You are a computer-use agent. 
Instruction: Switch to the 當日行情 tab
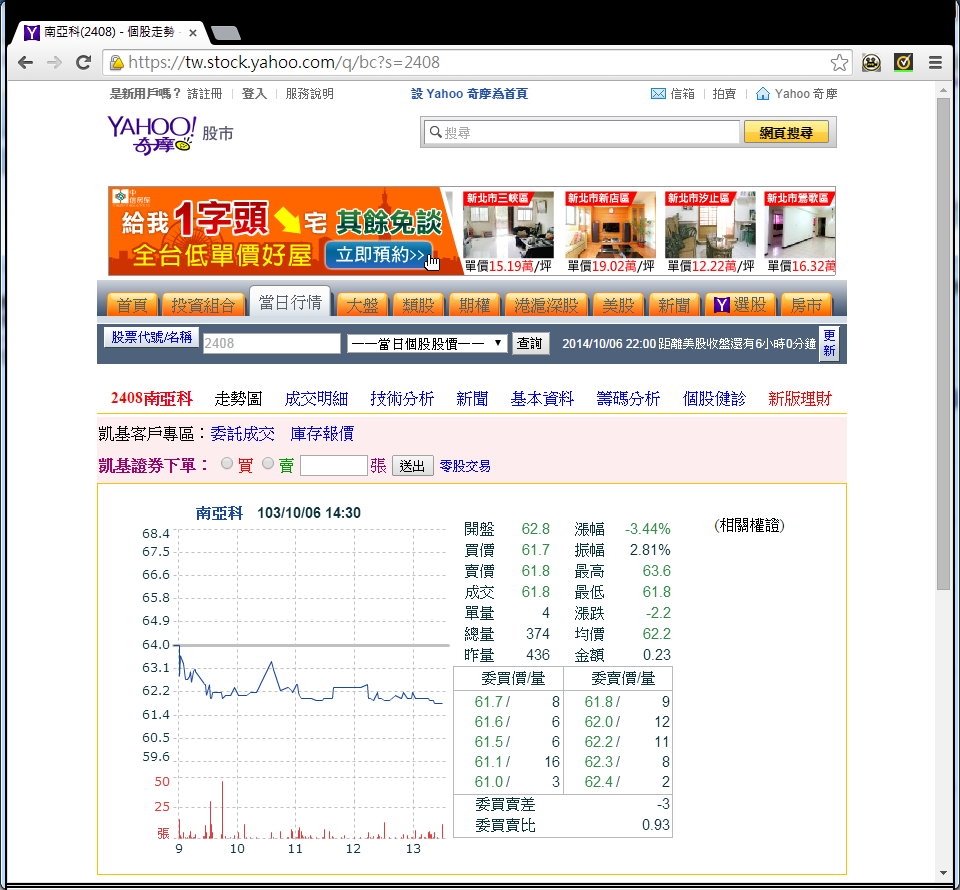click(290, 302)
